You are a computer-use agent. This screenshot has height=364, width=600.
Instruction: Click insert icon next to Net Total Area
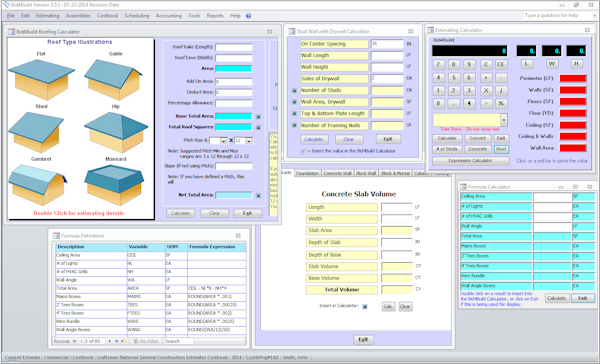pyautogui.click(x=258, y=196)
